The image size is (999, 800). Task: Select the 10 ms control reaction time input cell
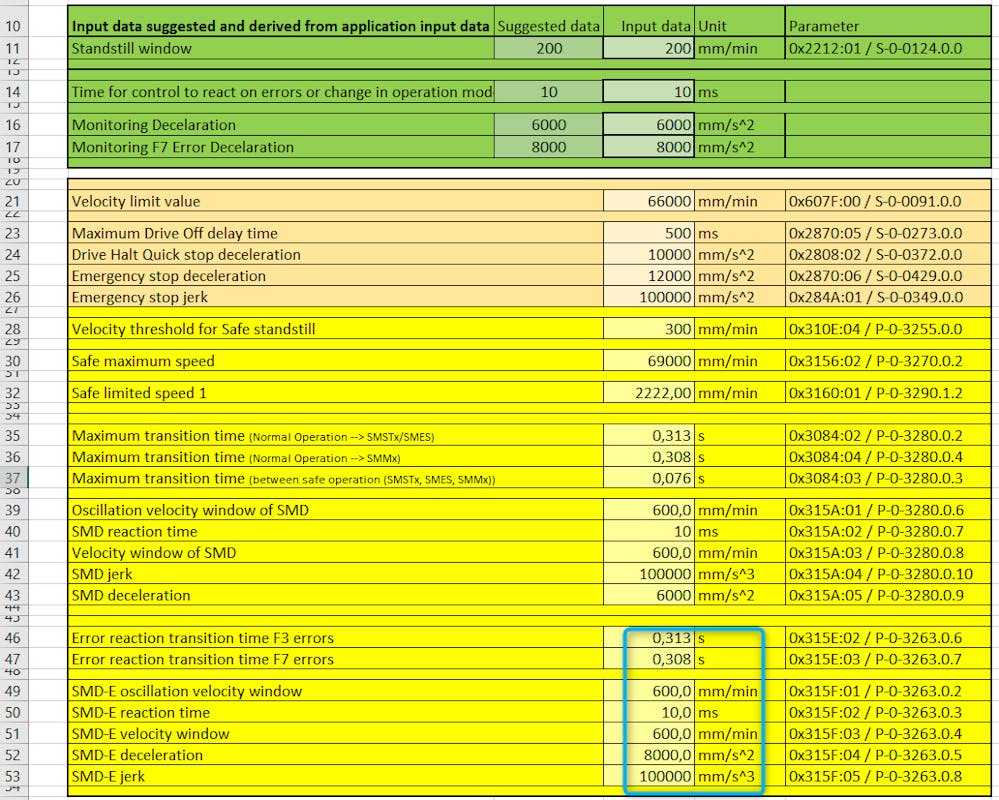click(649, 92)
